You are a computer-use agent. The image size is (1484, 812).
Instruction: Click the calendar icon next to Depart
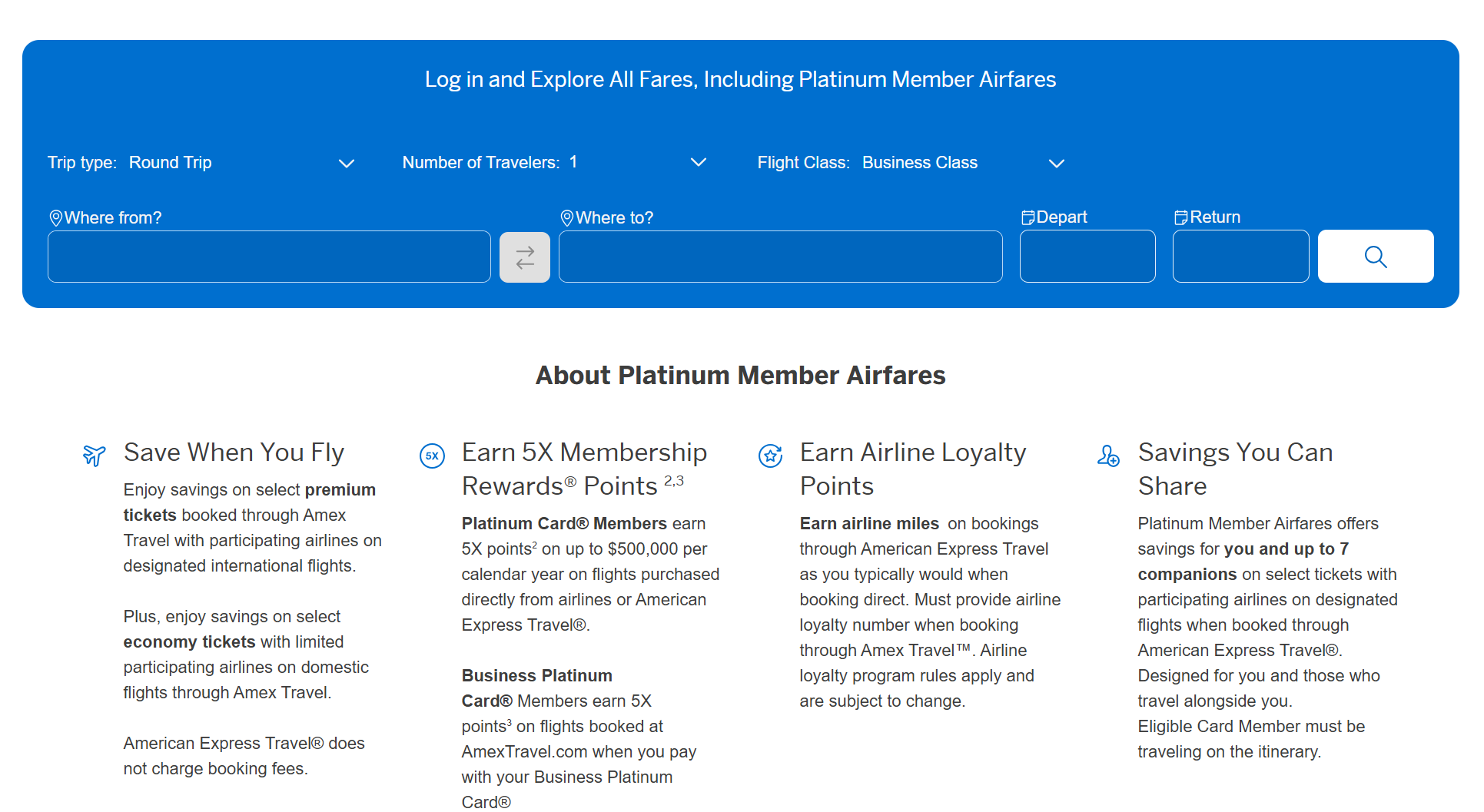coord(1028,217)
